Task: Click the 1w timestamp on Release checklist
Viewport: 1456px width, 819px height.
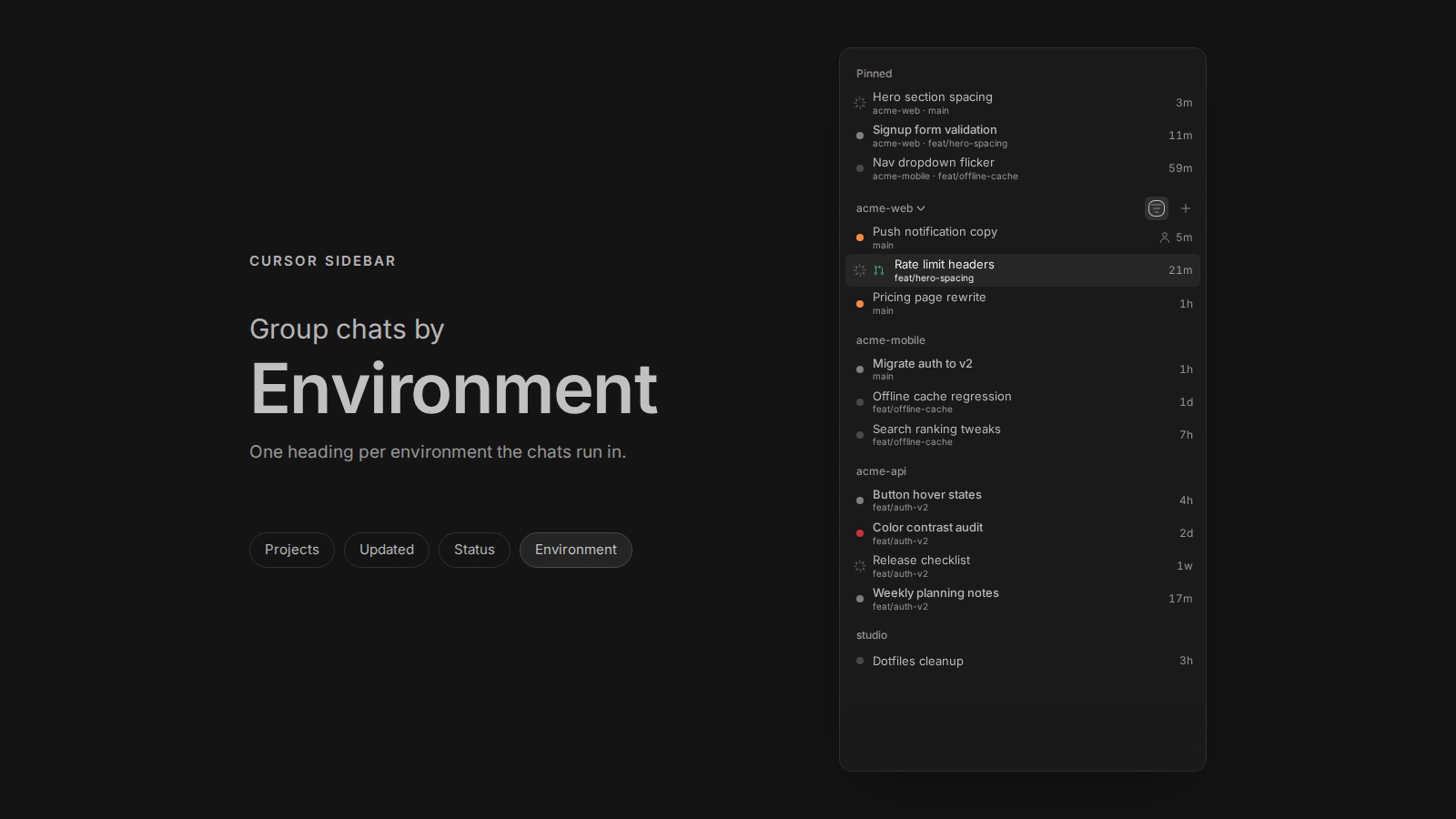Action: click(1185, 566)
